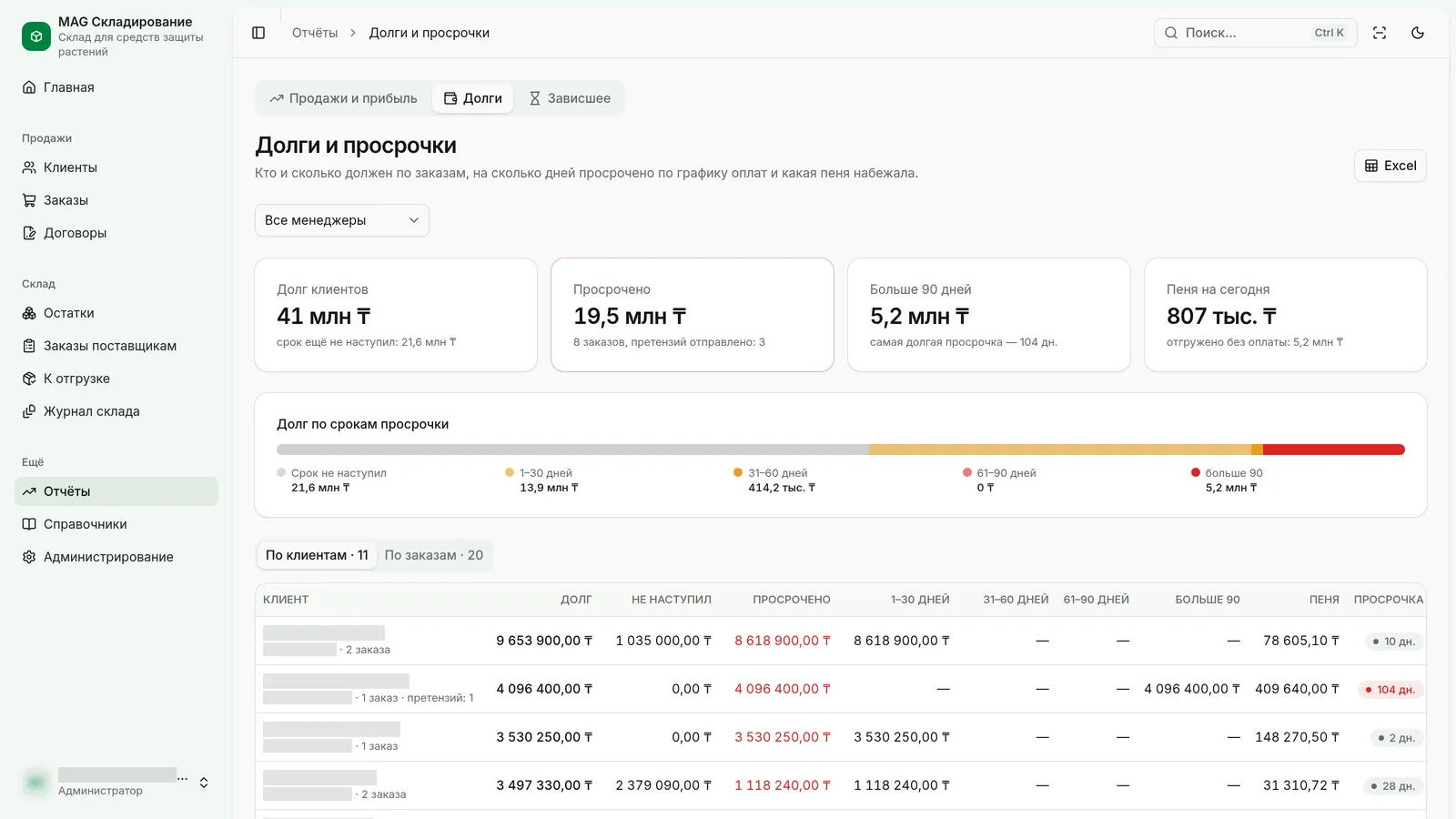The width and height of the screenshot is (1456, 819).
Task: Sort by ПРОСРОЧЕНО column header
Action: pyautogui.click(x=792, y=600)
